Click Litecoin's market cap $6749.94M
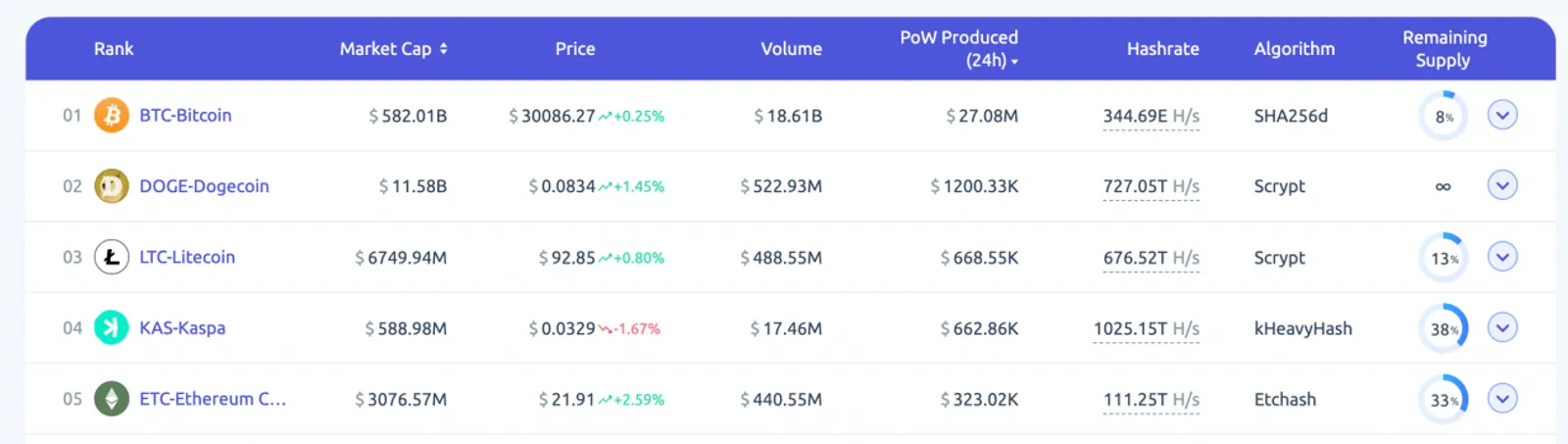This screenshot has height=444, width=1568. click(x=401, y=258)
